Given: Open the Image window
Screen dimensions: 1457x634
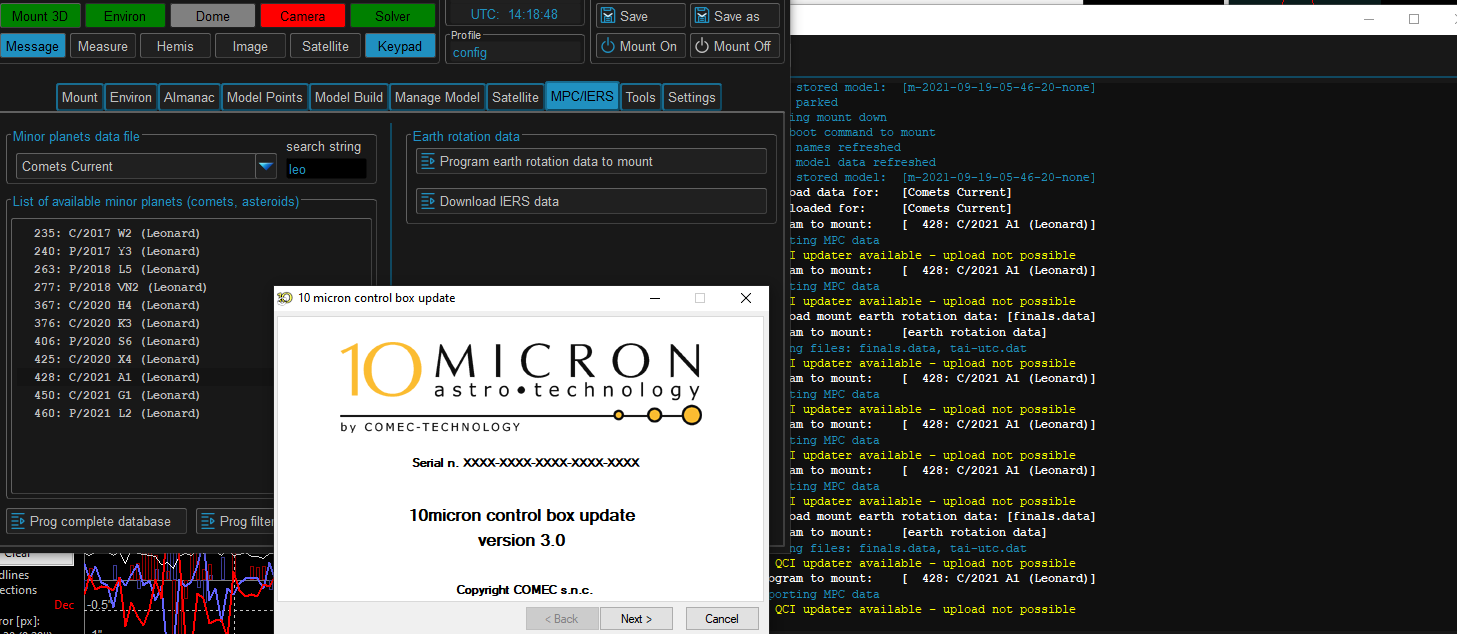Looking at the screenshot, I should (250, 46).
